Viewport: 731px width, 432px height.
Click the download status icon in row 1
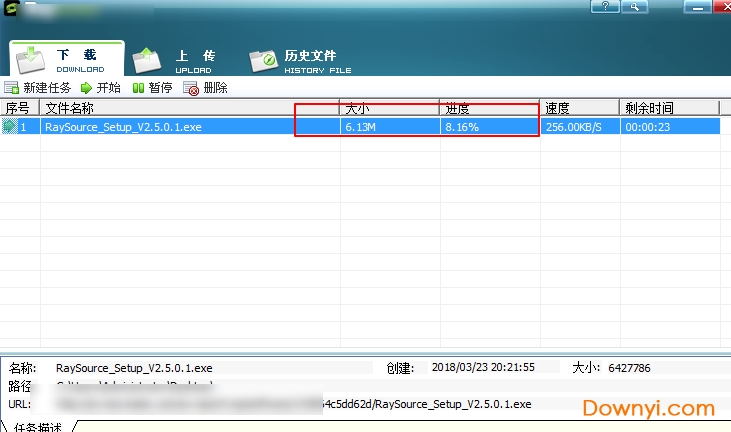(x=10, y=127)
